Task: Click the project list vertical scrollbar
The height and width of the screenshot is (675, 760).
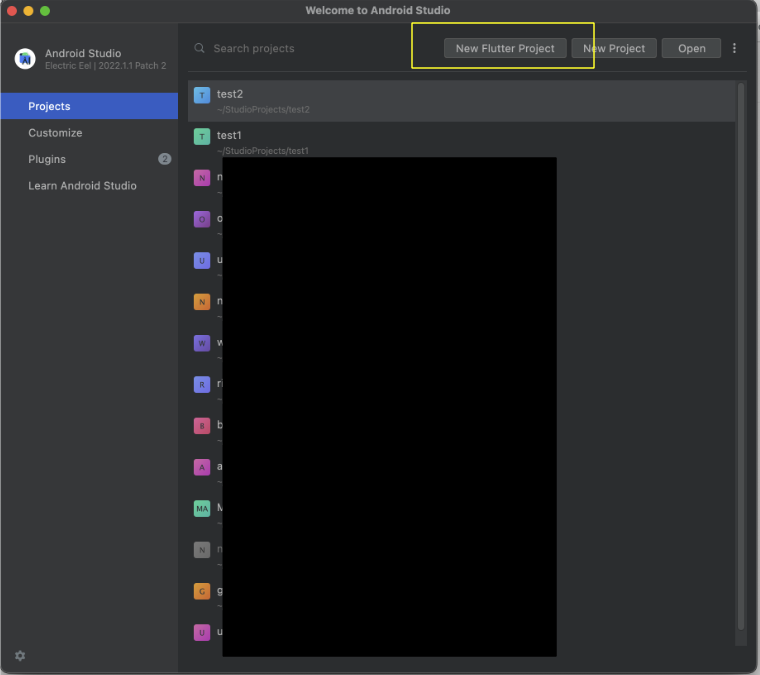Action: click(x=741, y=356)
